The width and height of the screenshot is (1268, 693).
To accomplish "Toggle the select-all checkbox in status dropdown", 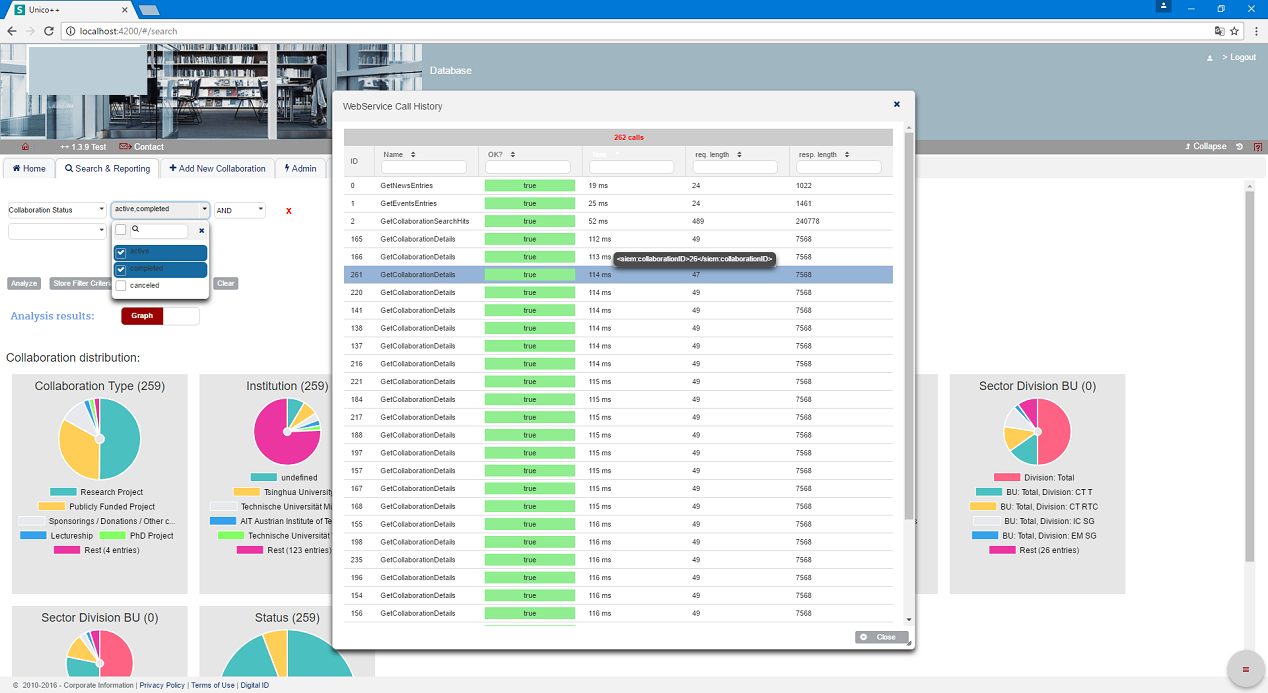I will 121,230.
